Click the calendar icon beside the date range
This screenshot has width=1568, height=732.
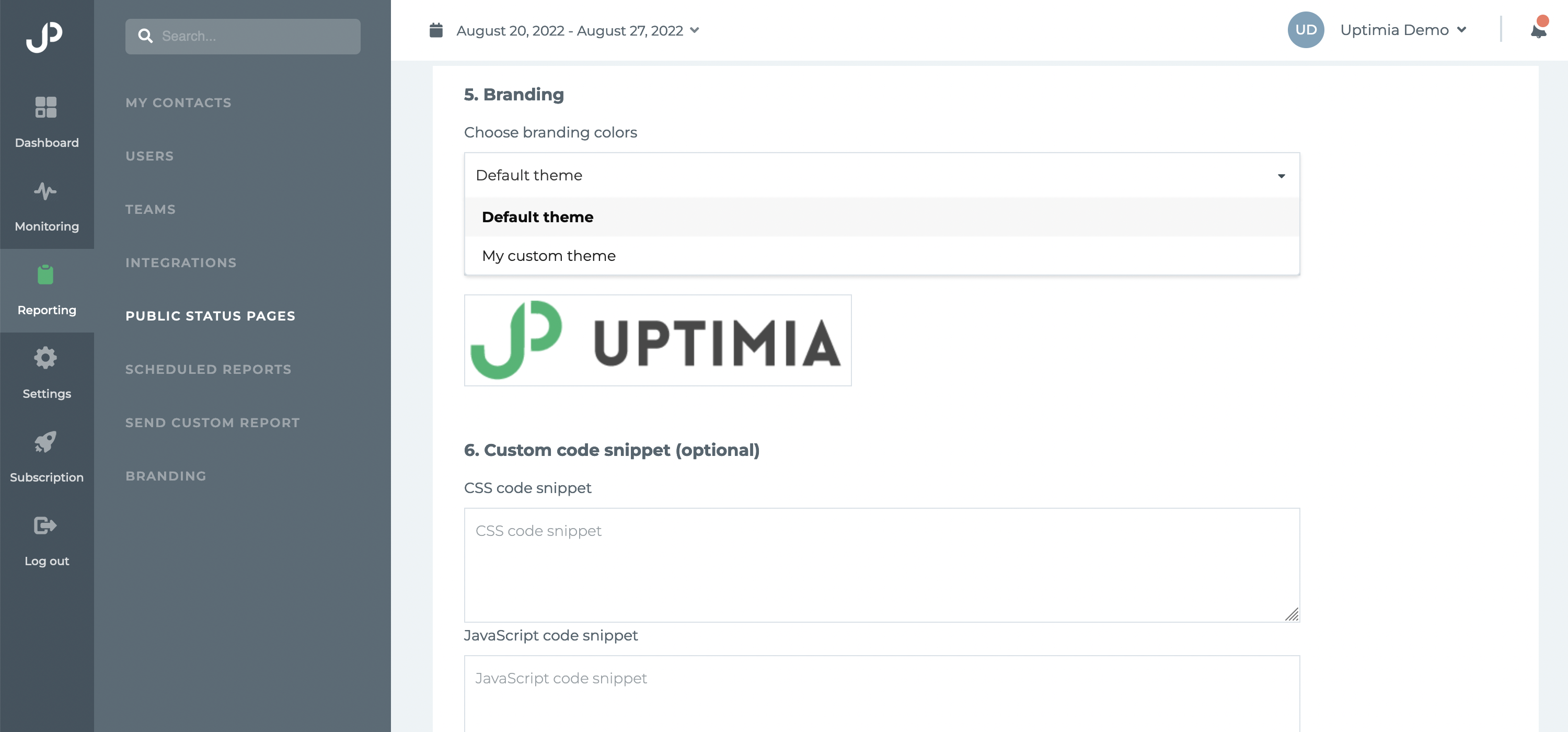point(436,30)
